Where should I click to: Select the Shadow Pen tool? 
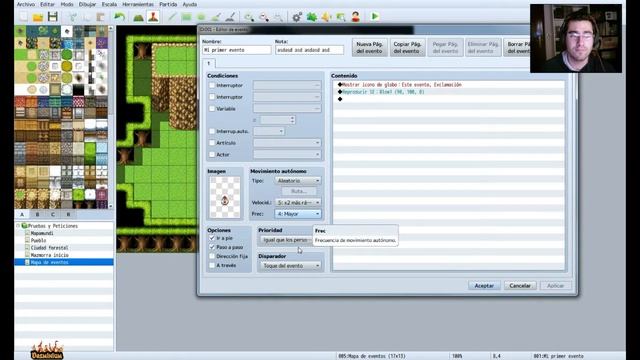[x=230, y=17]
